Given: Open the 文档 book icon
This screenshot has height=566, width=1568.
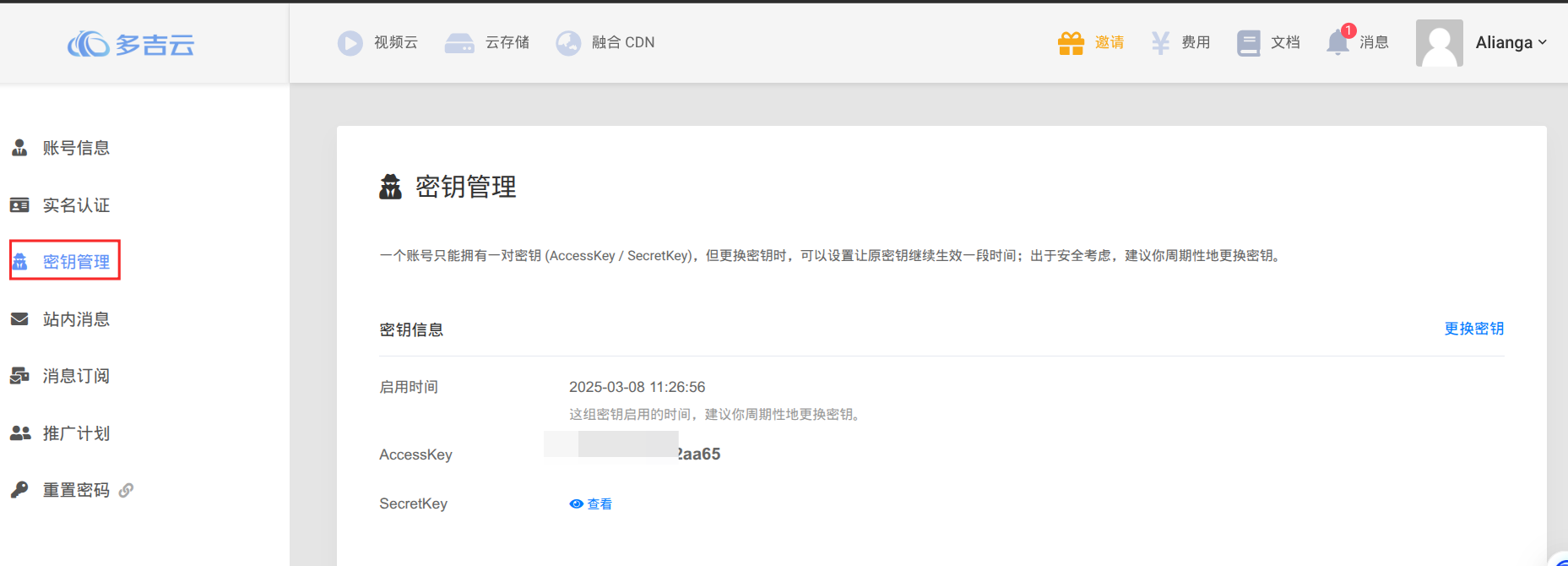Looking at the screenshot, I should [x=1248, y=43].
